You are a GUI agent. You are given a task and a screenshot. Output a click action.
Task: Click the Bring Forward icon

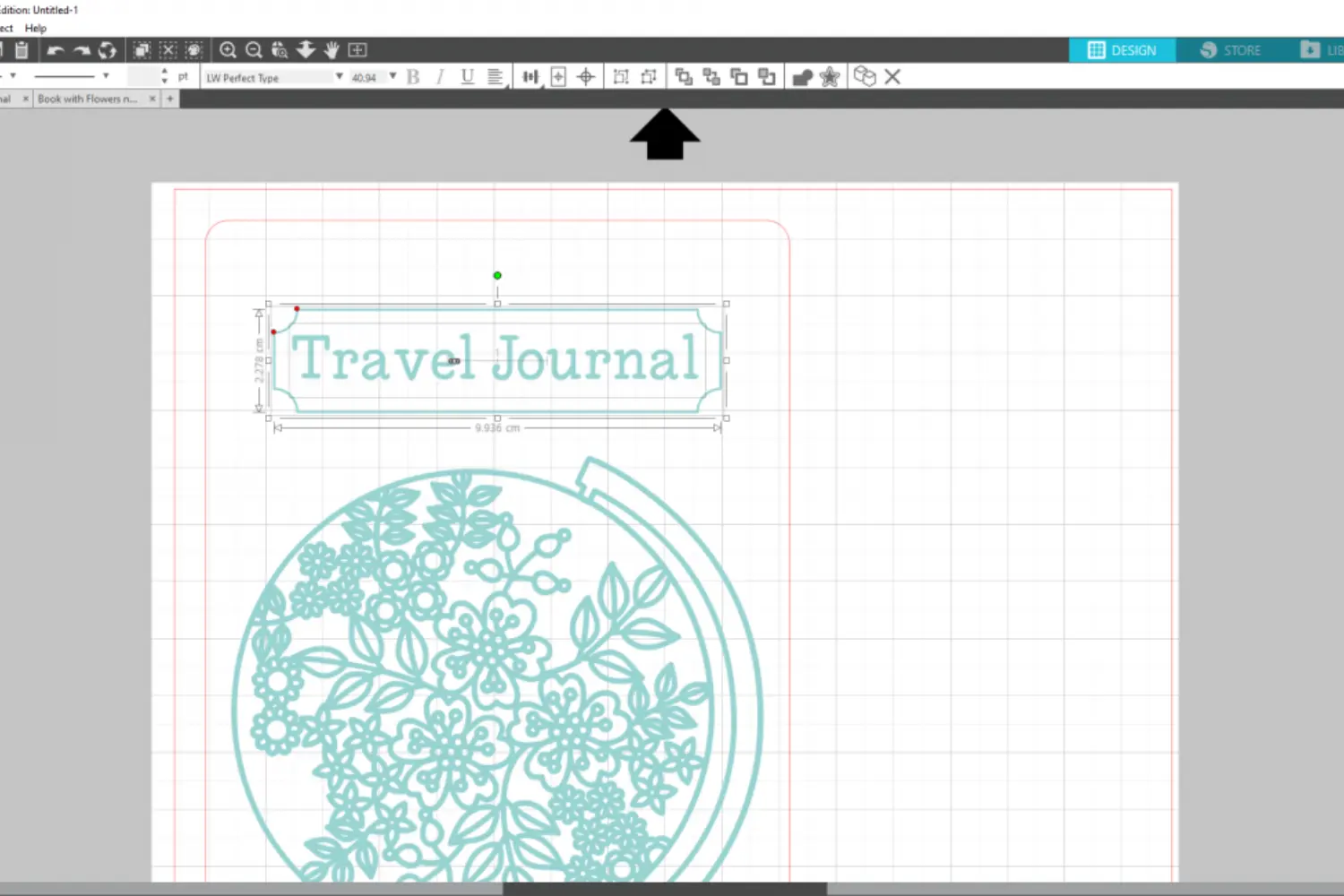tap(739, 77)
